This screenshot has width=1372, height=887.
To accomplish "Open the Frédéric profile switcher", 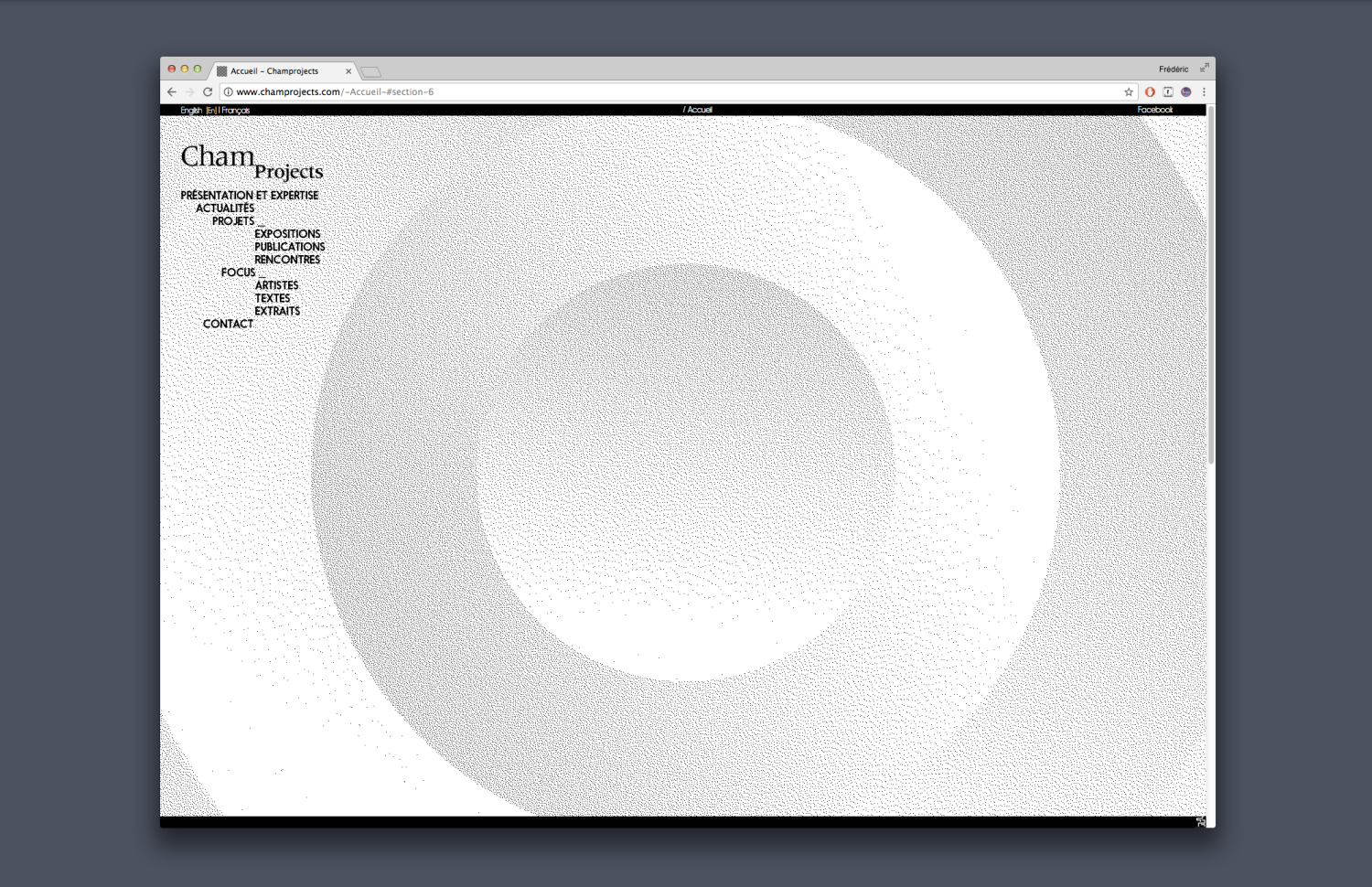I will (1173, 69).
